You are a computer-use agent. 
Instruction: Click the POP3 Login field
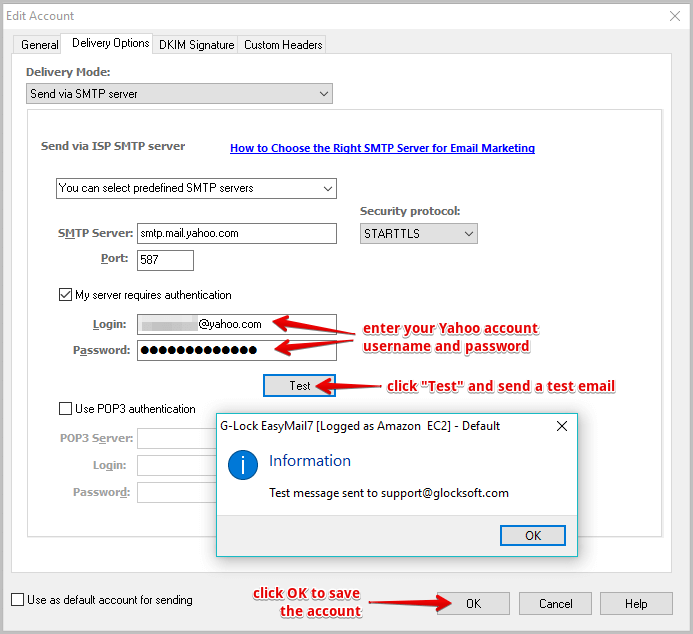click(177, 465)
